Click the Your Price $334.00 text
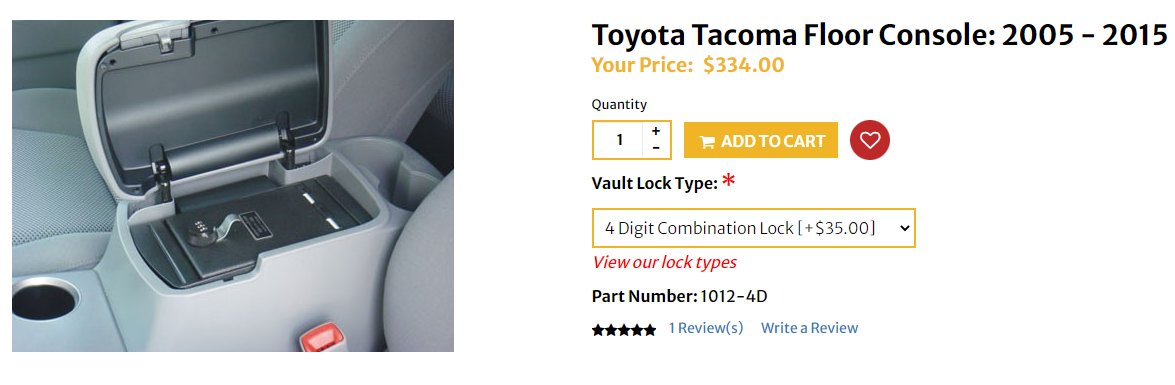 coord(688,65)
